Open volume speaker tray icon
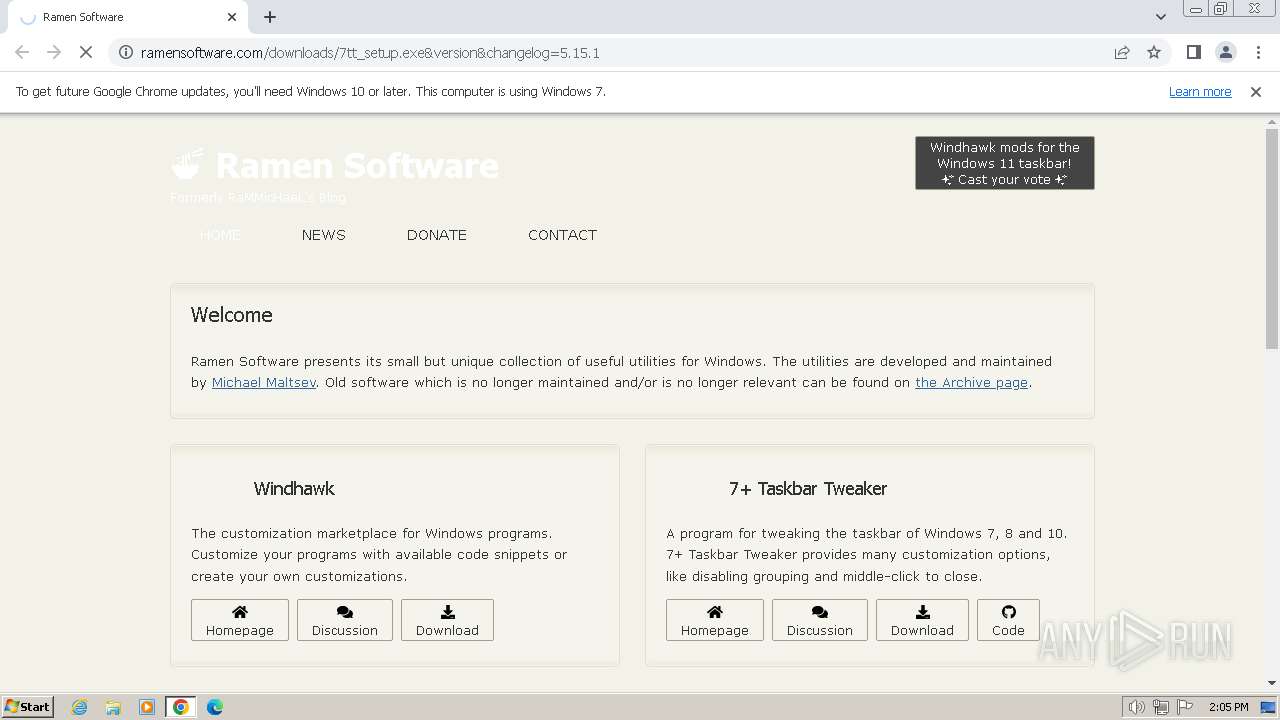Screen dimensions: 1280x720 pyautogui.click(x=1137, y=707)
